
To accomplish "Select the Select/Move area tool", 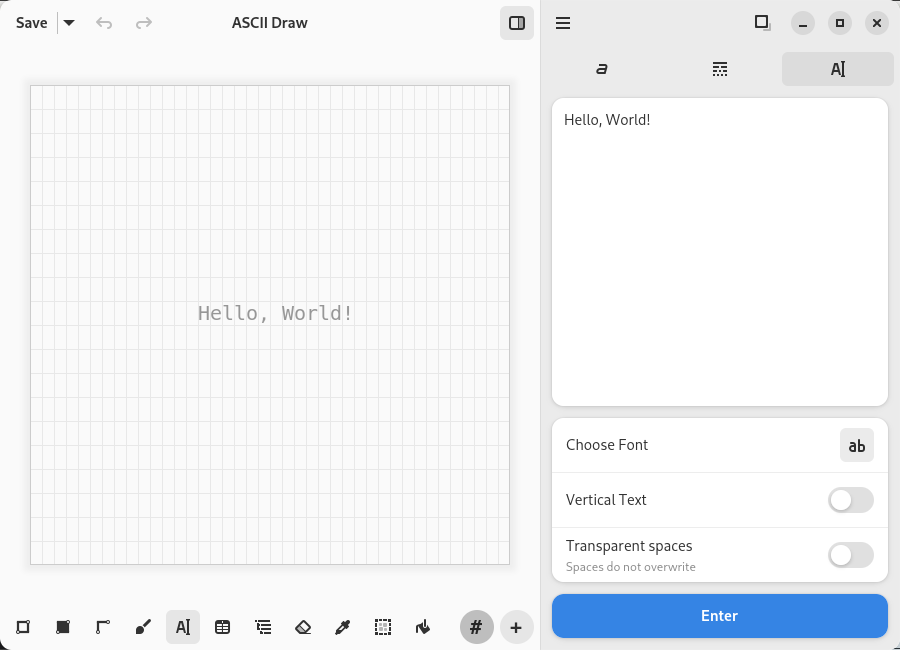I will tap(383, 627).
